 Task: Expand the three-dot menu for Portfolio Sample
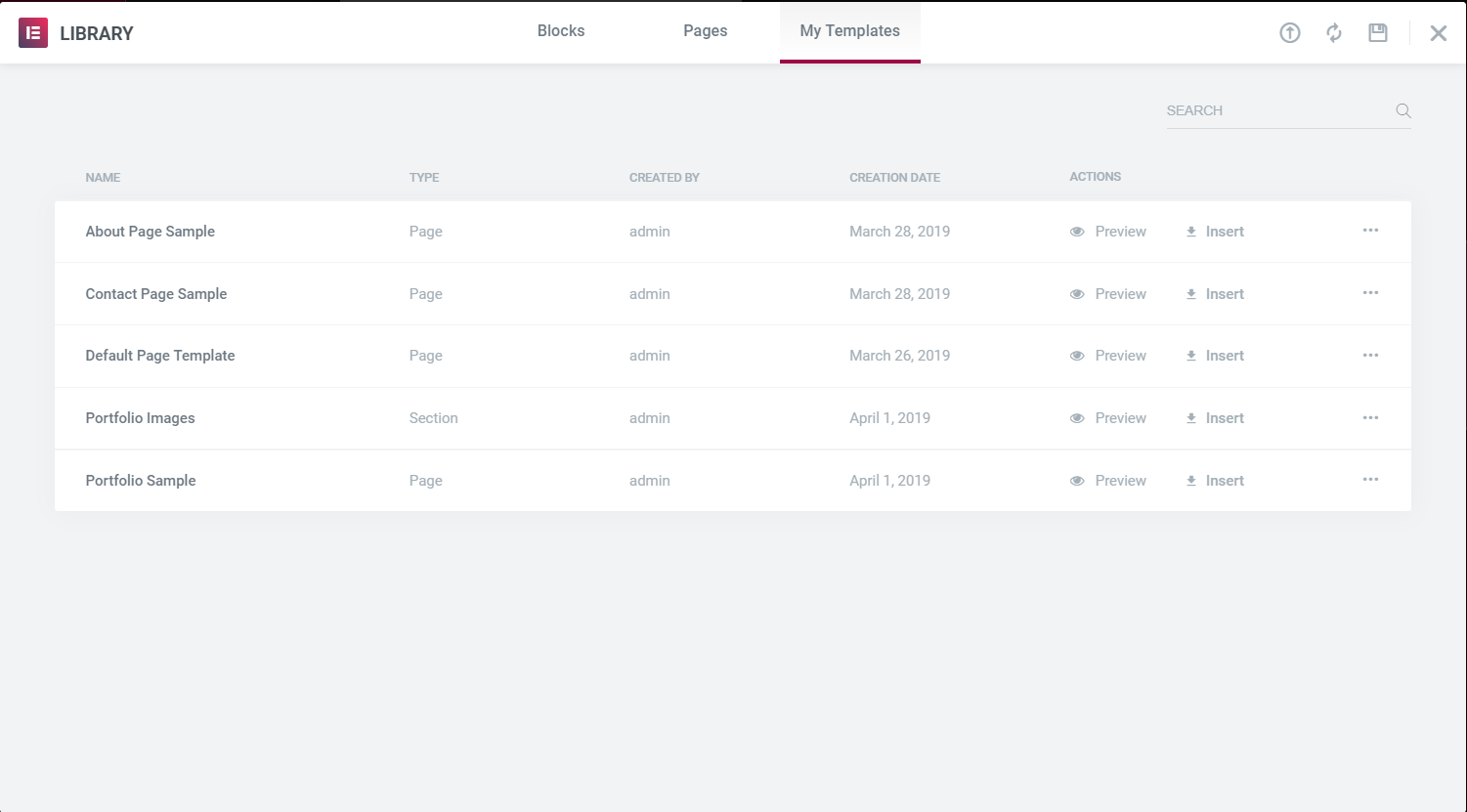(x=1370, y=480)
